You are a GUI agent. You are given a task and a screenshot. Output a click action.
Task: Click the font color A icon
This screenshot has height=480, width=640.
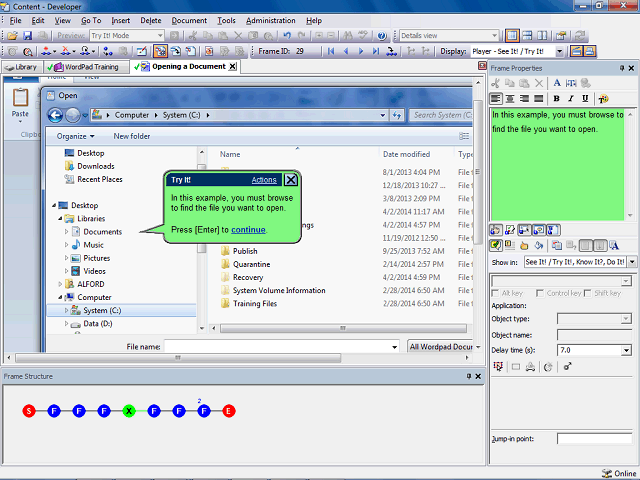(x=557, y=83)
